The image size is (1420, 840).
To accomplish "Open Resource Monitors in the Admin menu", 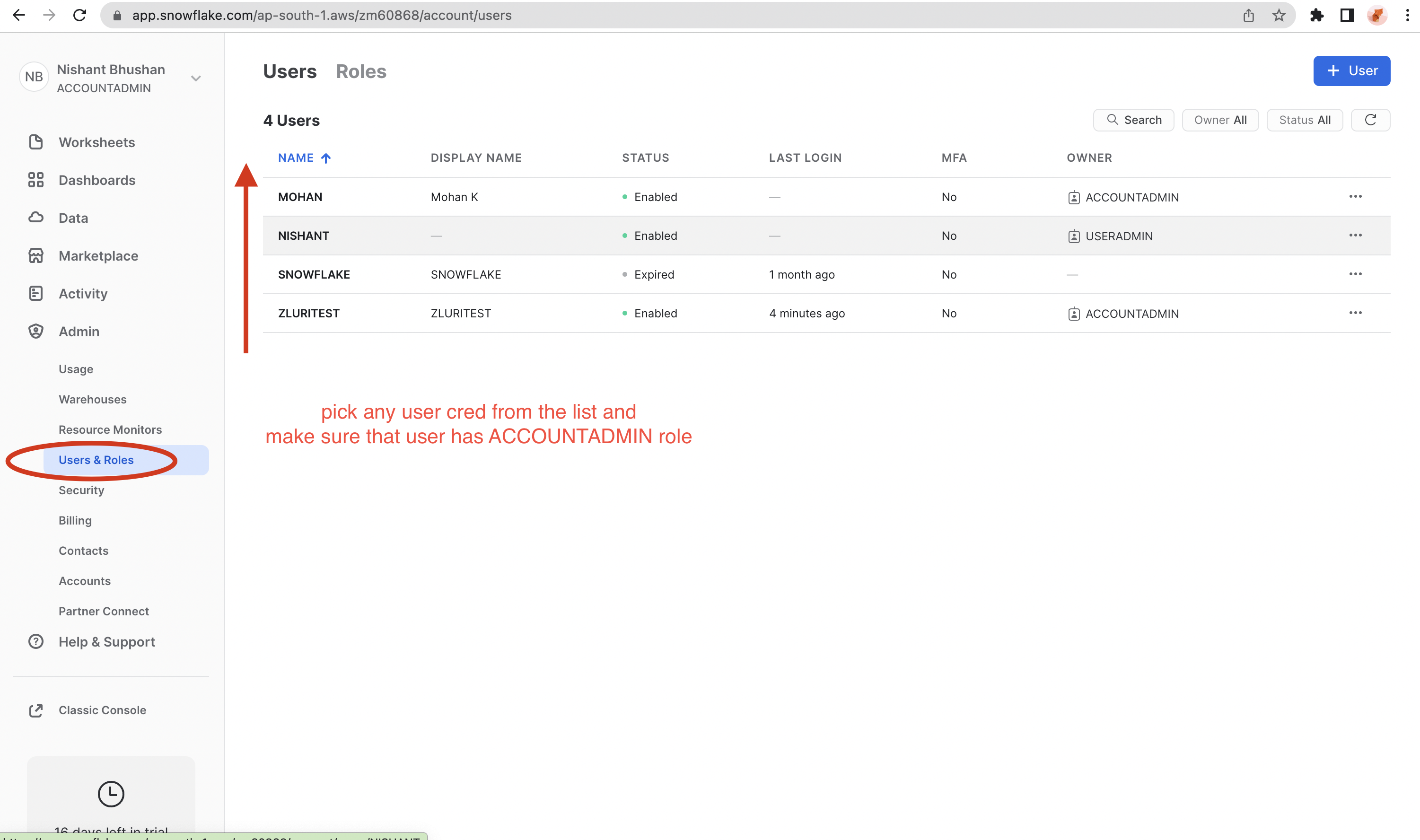I will 110,429.
